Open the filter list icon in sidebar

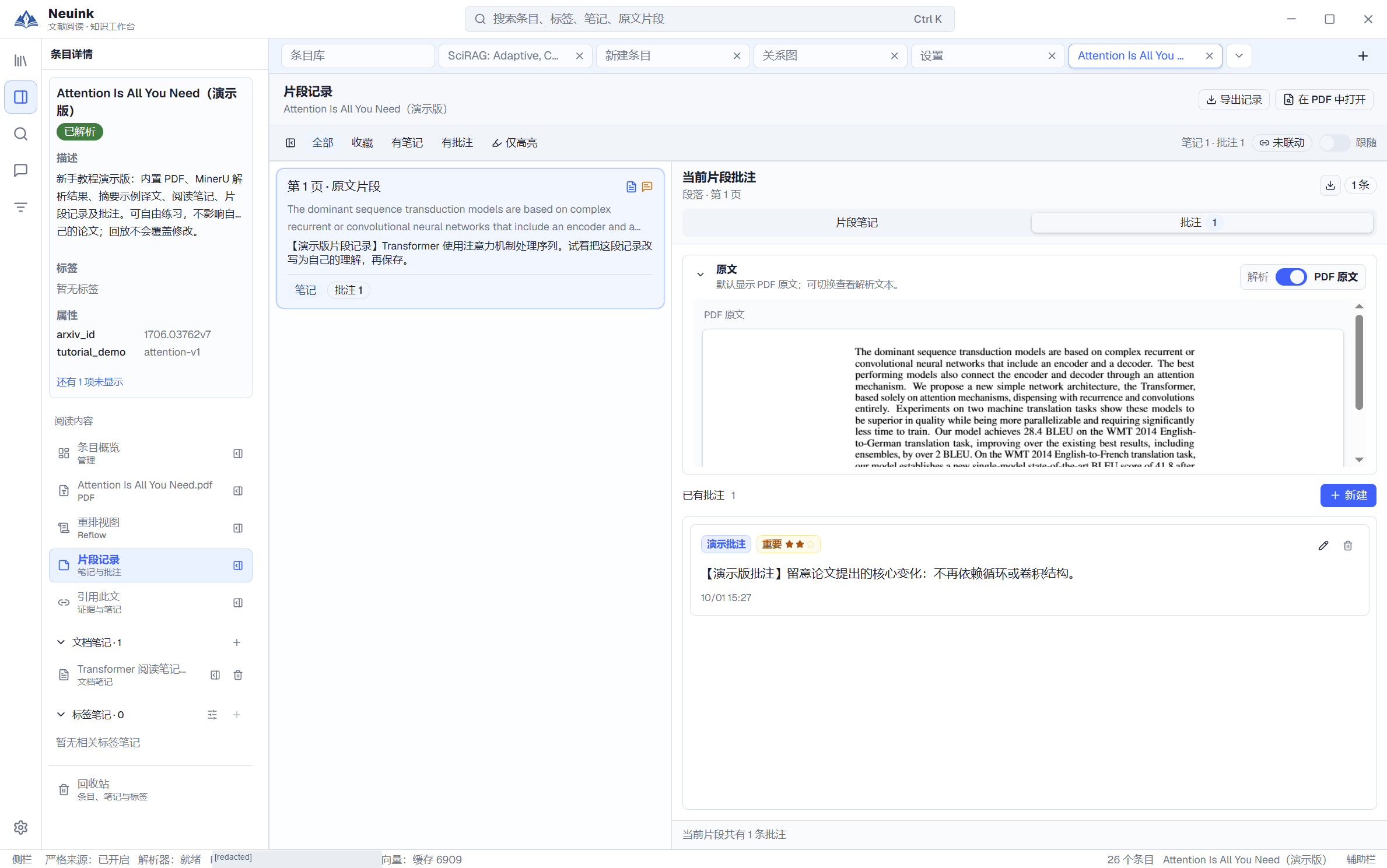20,207
